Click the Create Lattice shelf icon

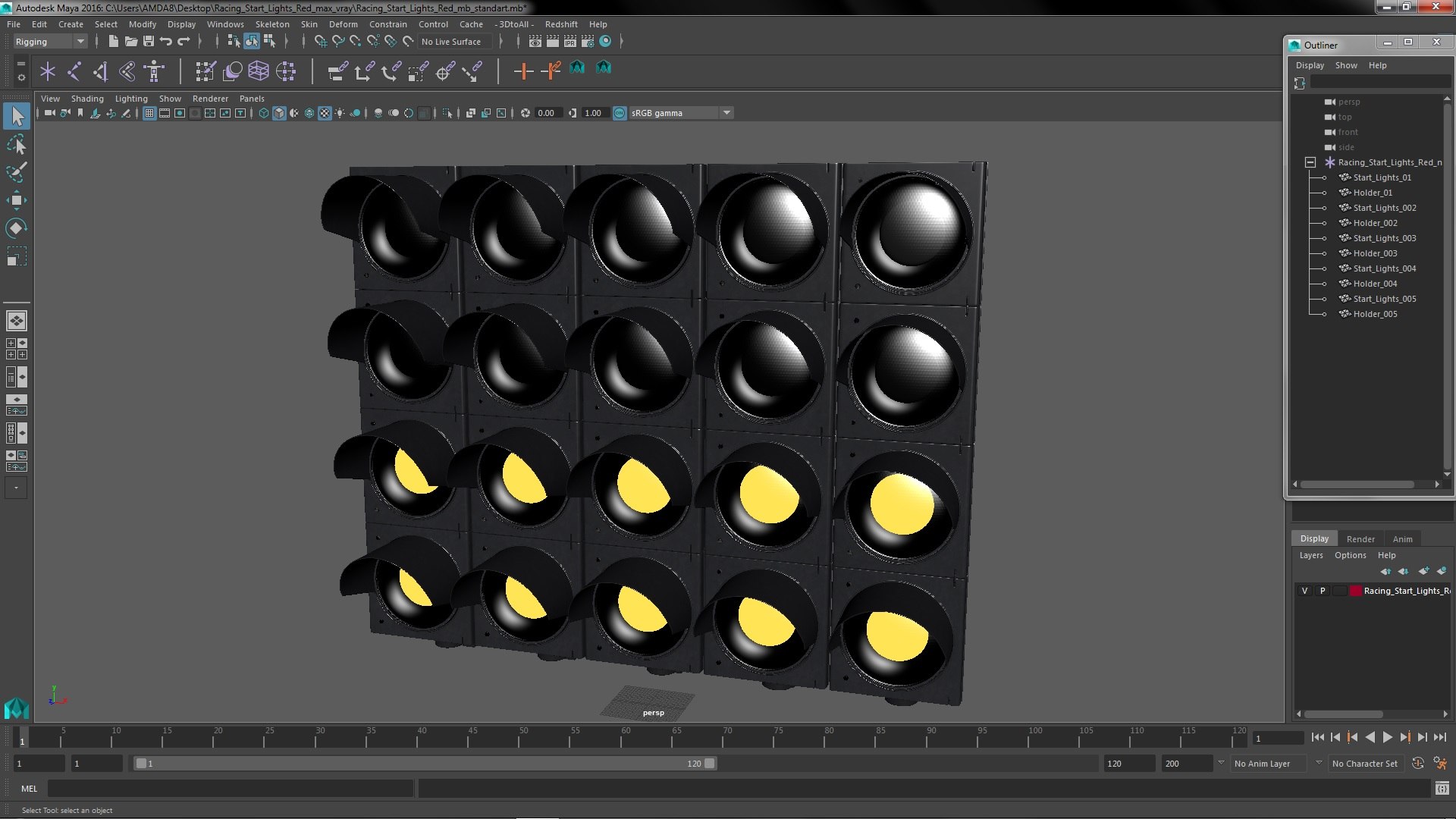(x=259, y=71)
